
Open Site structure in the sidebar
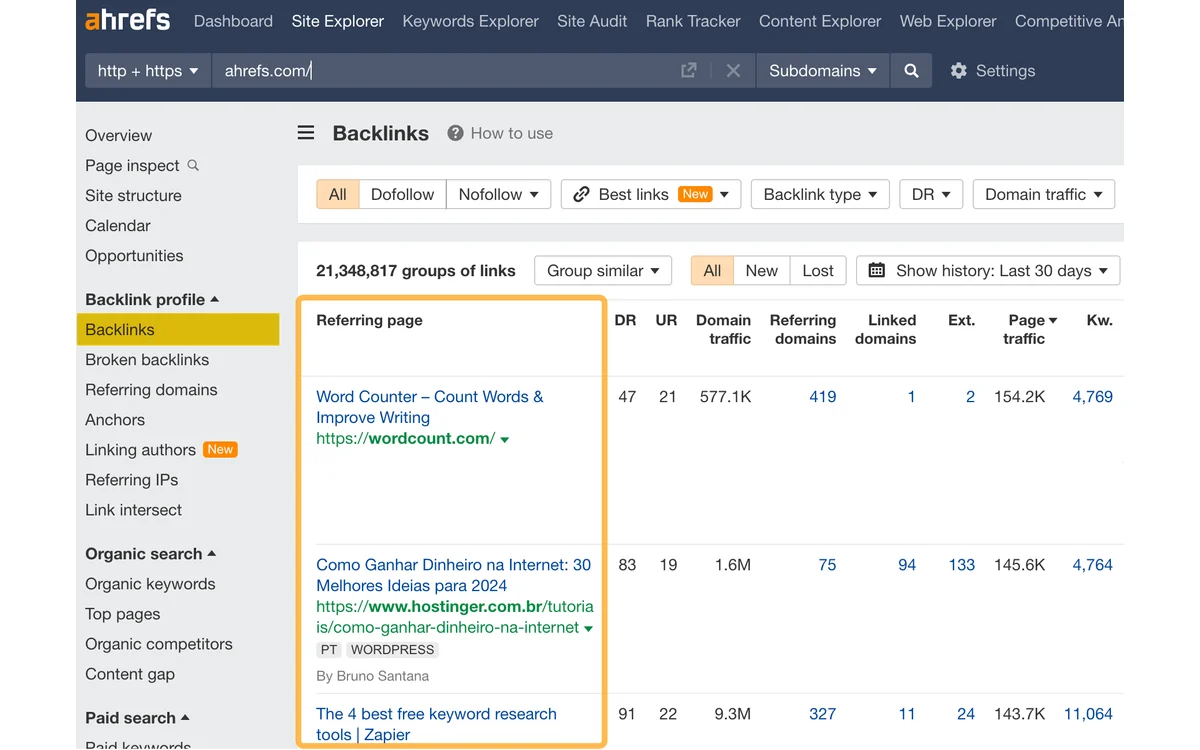pos(133,195)
